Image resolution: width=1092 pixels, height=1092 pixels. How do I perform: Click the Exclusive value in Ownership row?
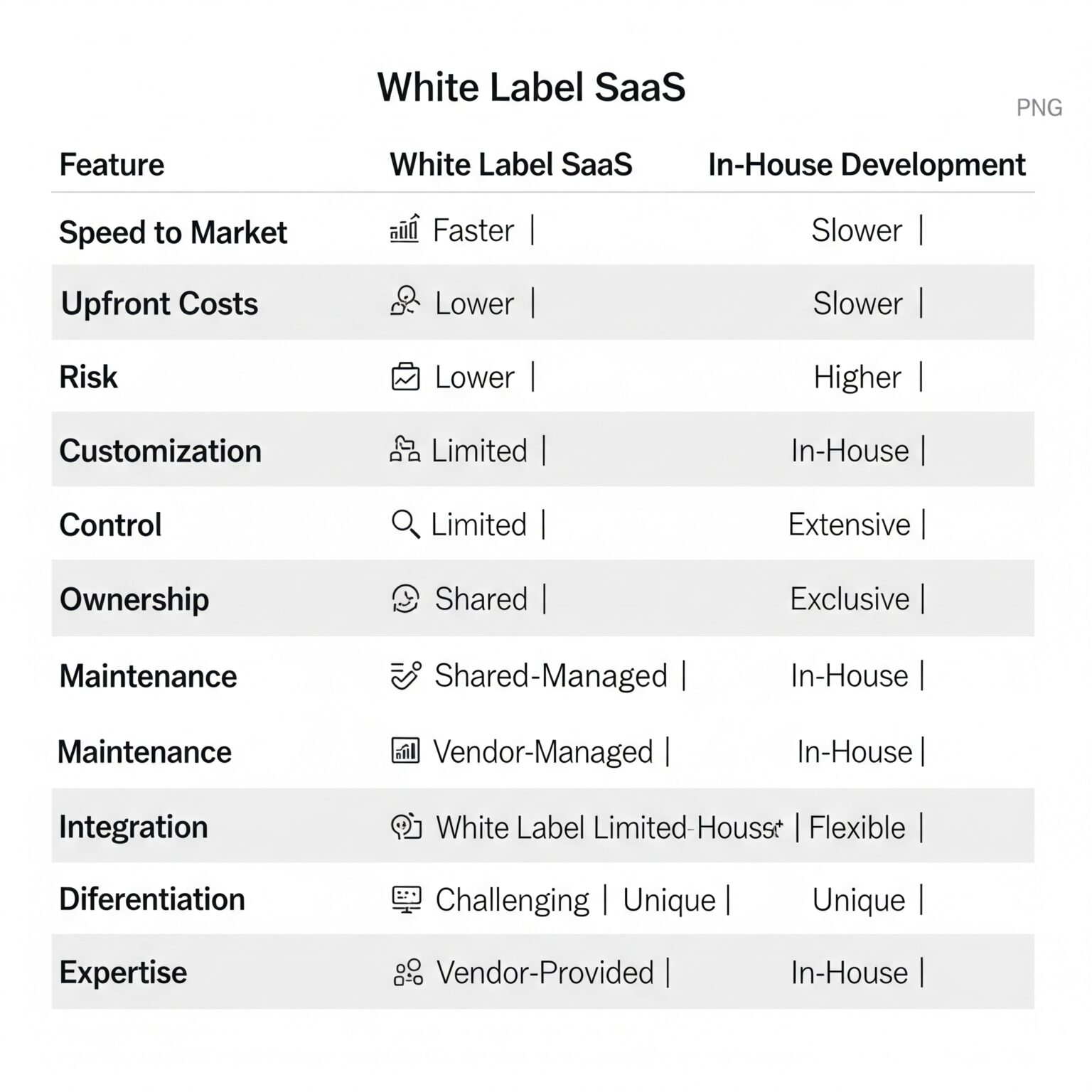pos(850,599)
